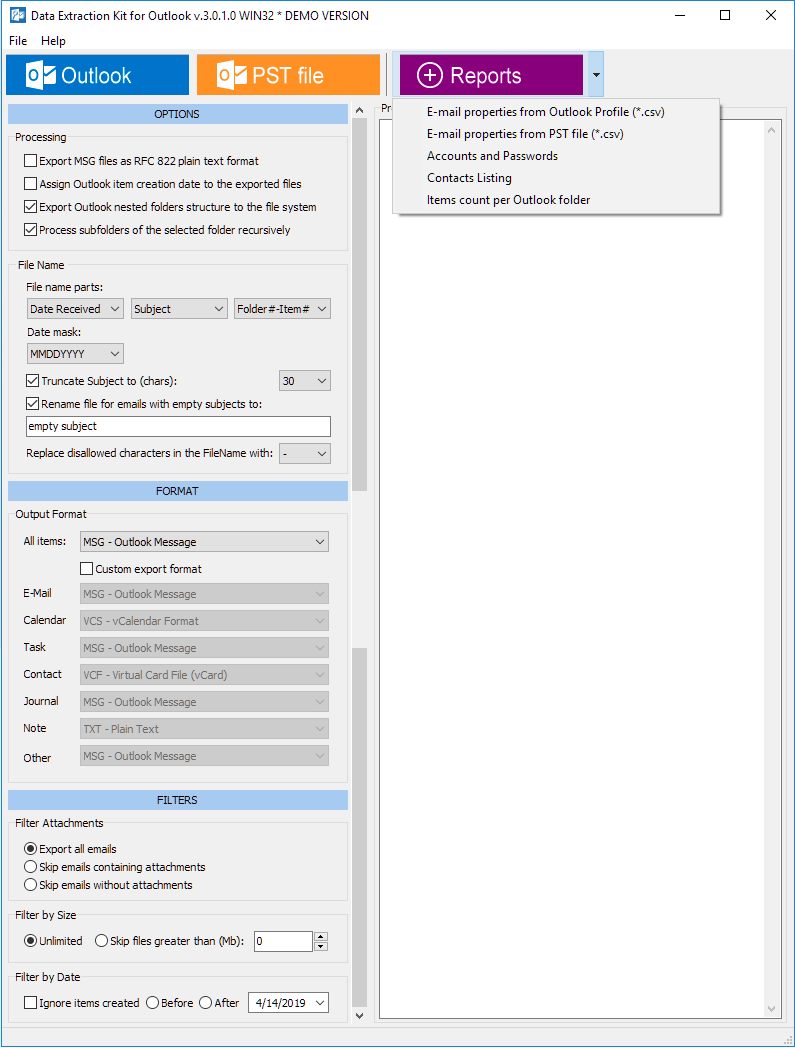The image size is (795, 1048).
Task: Click the app icon in title bar
Action: point(18,15)
